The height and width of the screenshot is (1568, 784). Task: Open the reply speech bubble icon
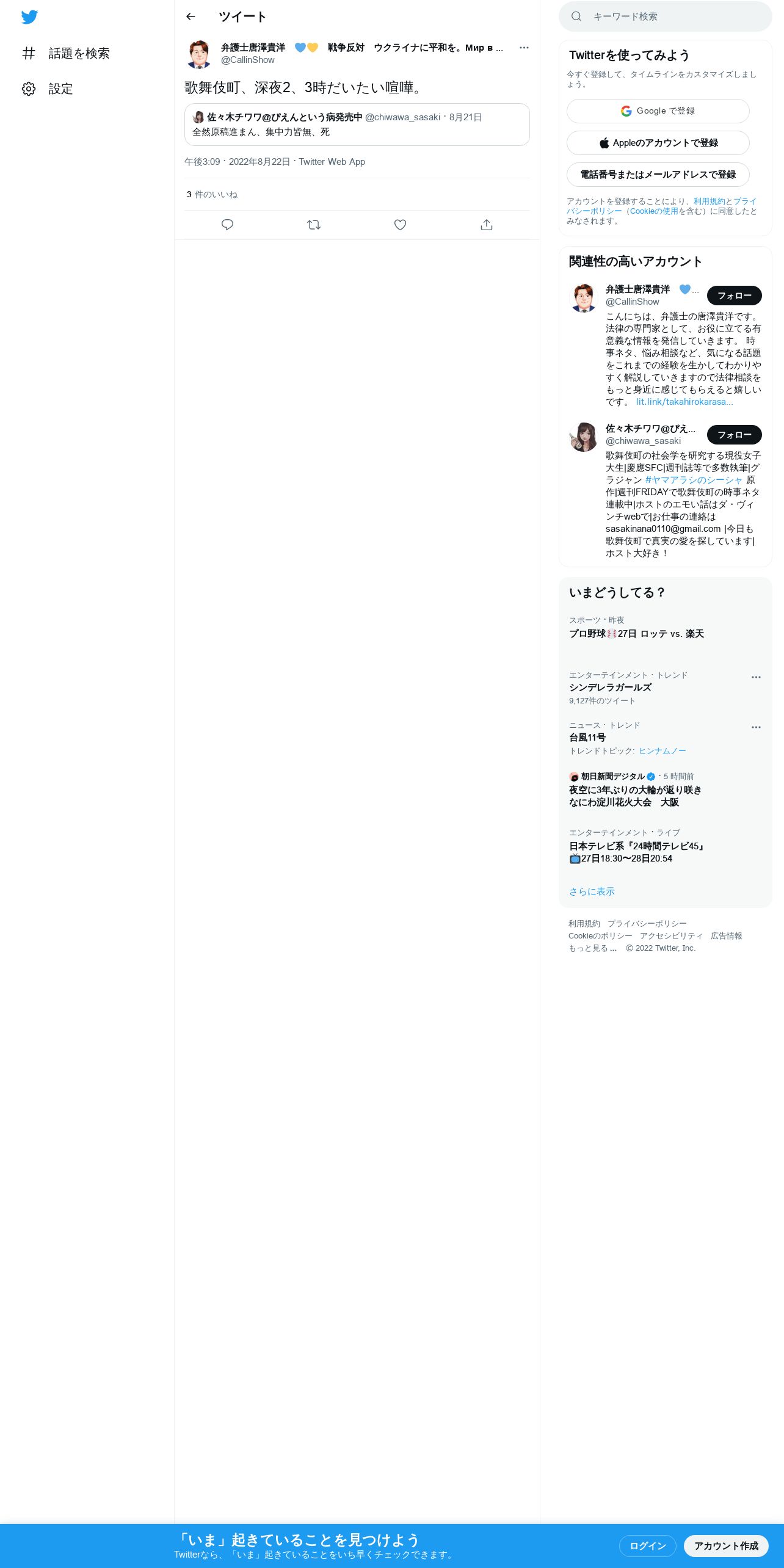tap(227, 225)
